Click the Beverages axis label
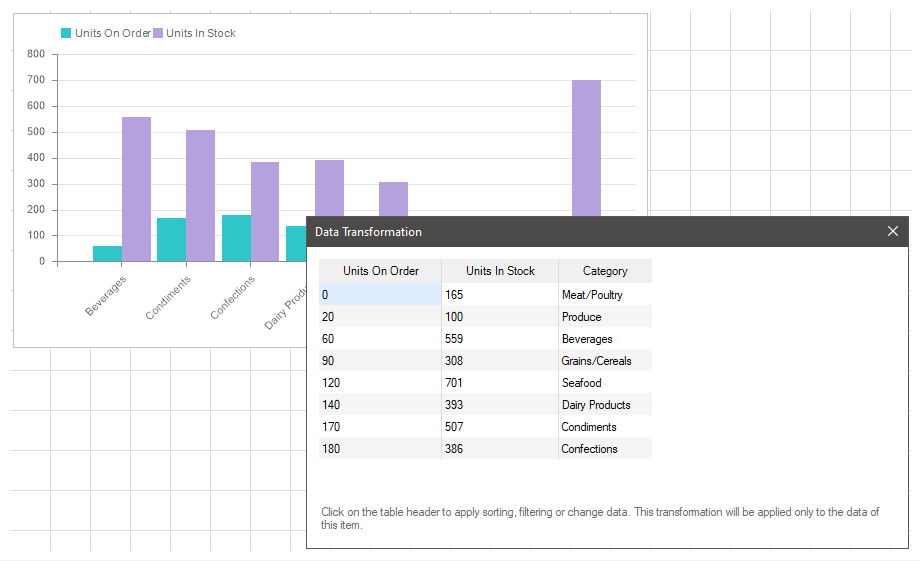 [x=106, y=295]
